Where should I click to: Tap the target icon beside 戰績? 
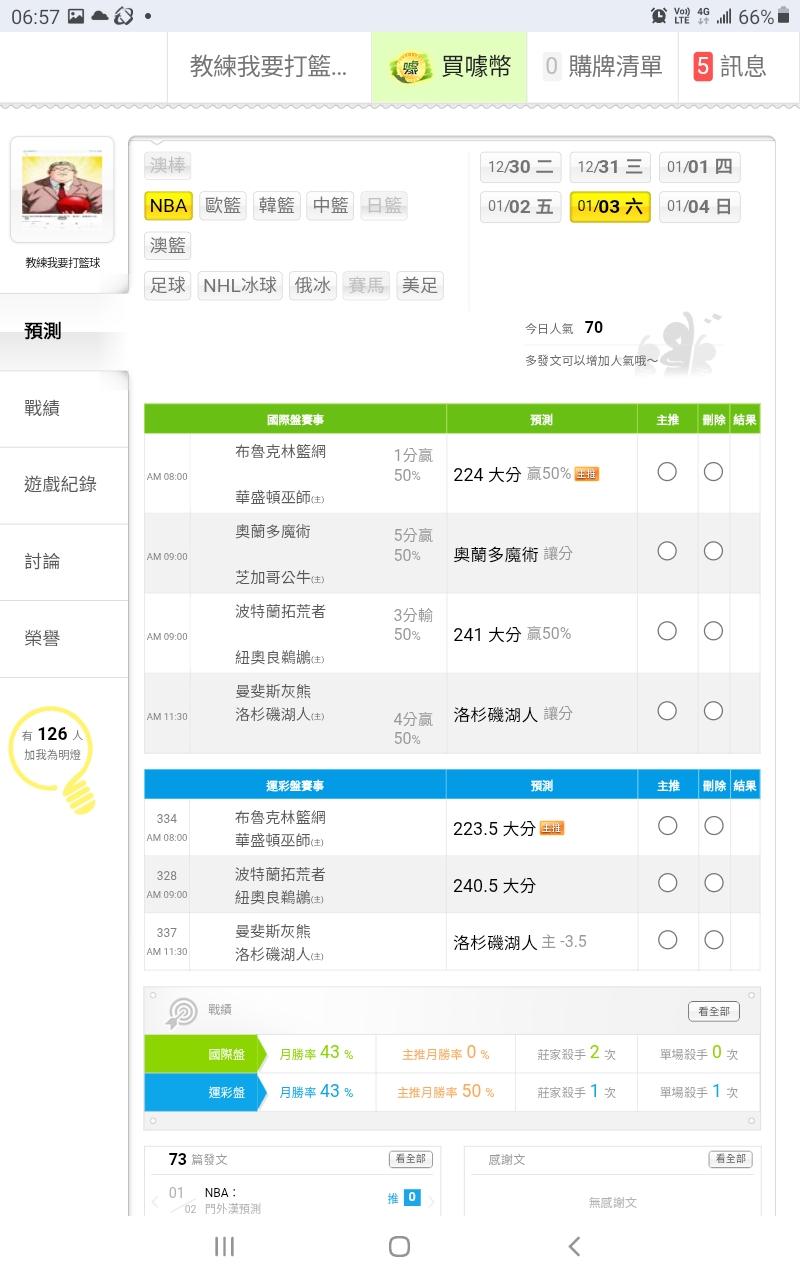coord(183,1012)
